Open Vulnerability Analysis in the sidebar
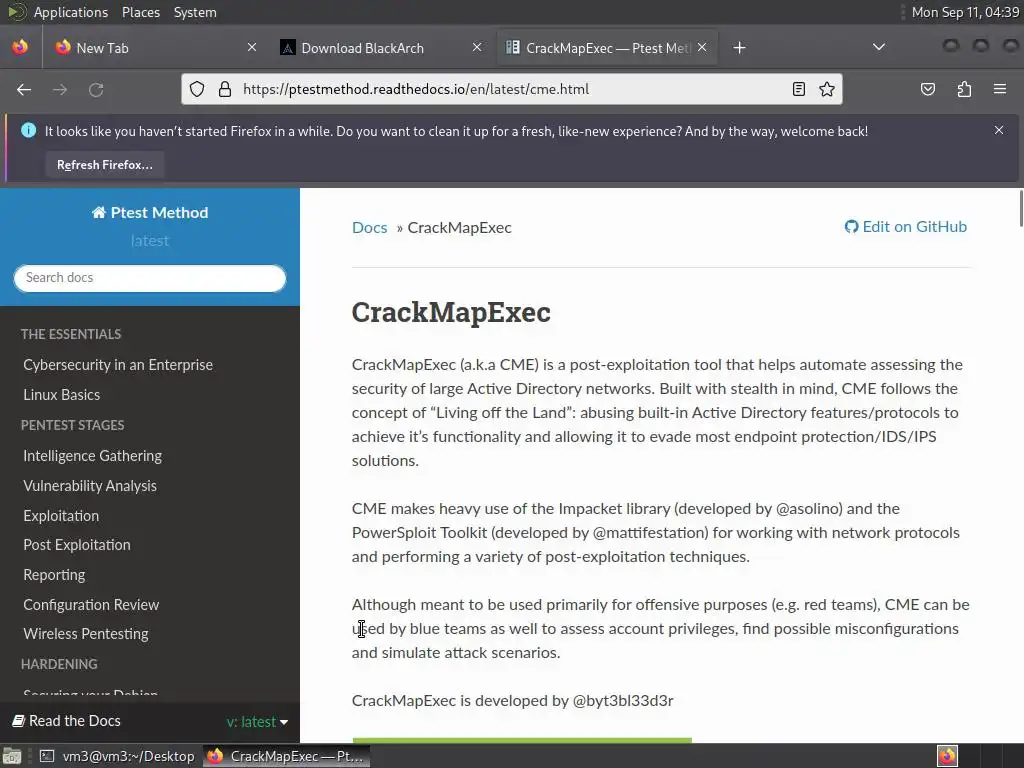Screen dimensions: 1024x768 click(90, 485)
